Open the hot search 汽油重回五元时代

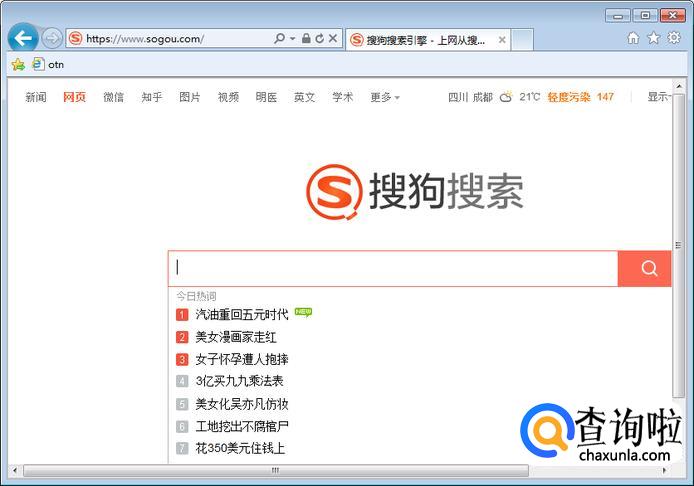click(x=241, y=314)
